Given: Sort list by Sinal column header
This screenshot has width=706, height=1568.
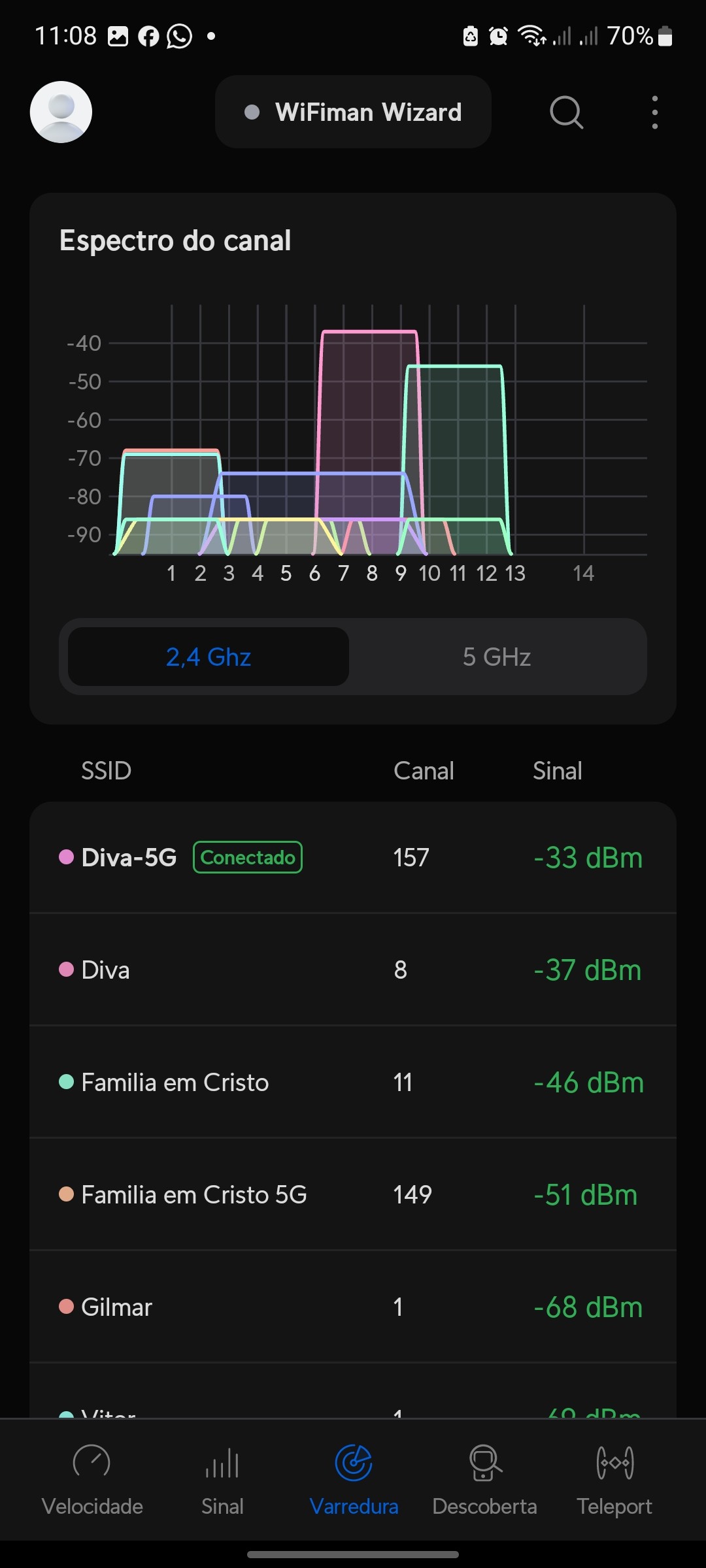Looking at the screenshot, I should [x=557, y=771].
